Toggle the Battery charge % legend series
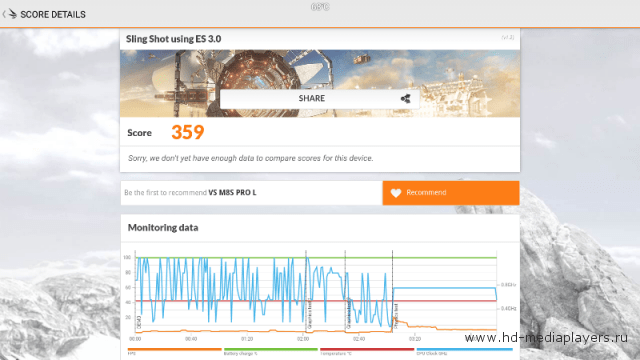The width and height of the screenshot is (640, 360). pyautogui.click(x=270, y=351)
